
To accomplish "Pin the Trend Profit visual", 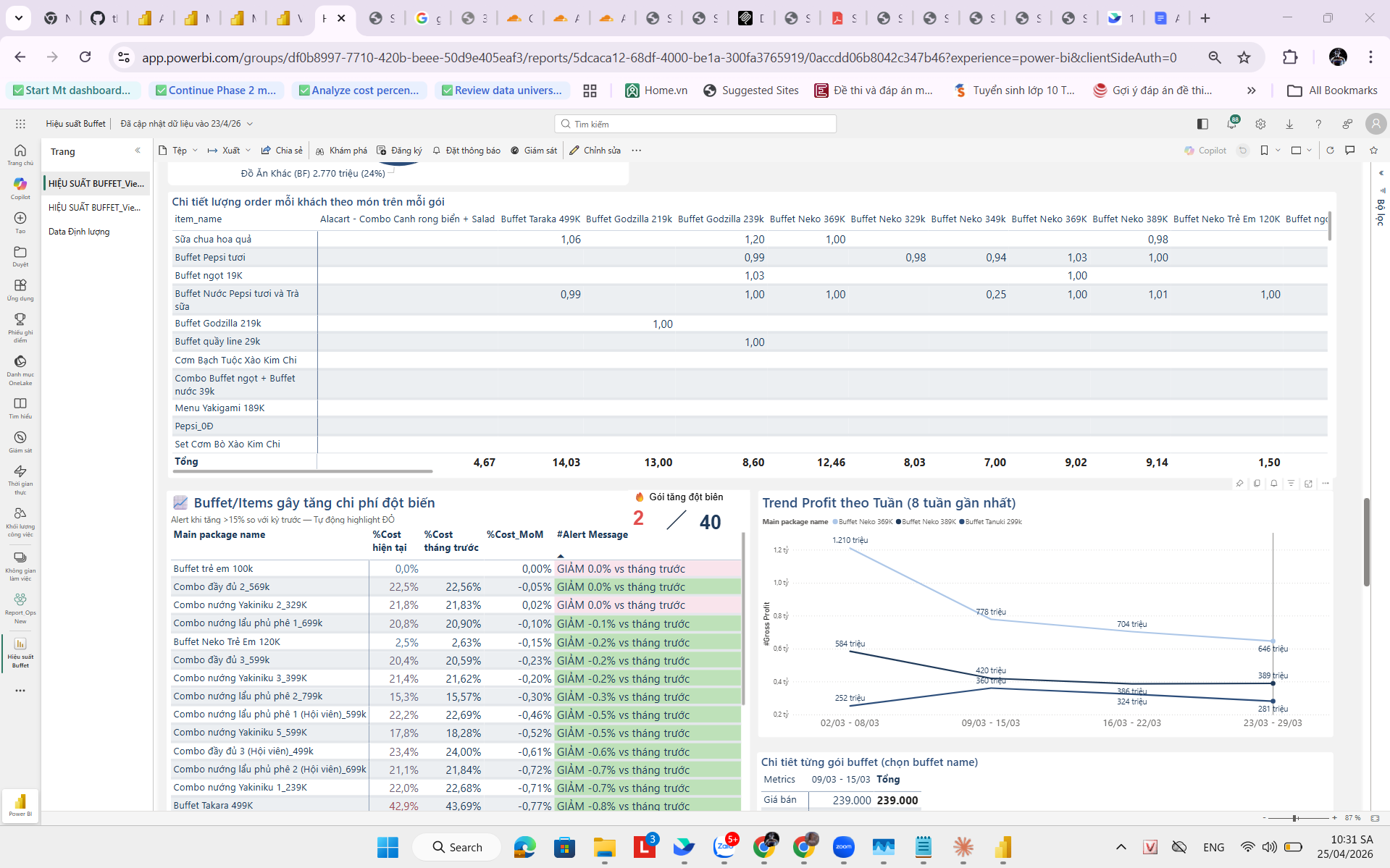I will pos(1239,484).
